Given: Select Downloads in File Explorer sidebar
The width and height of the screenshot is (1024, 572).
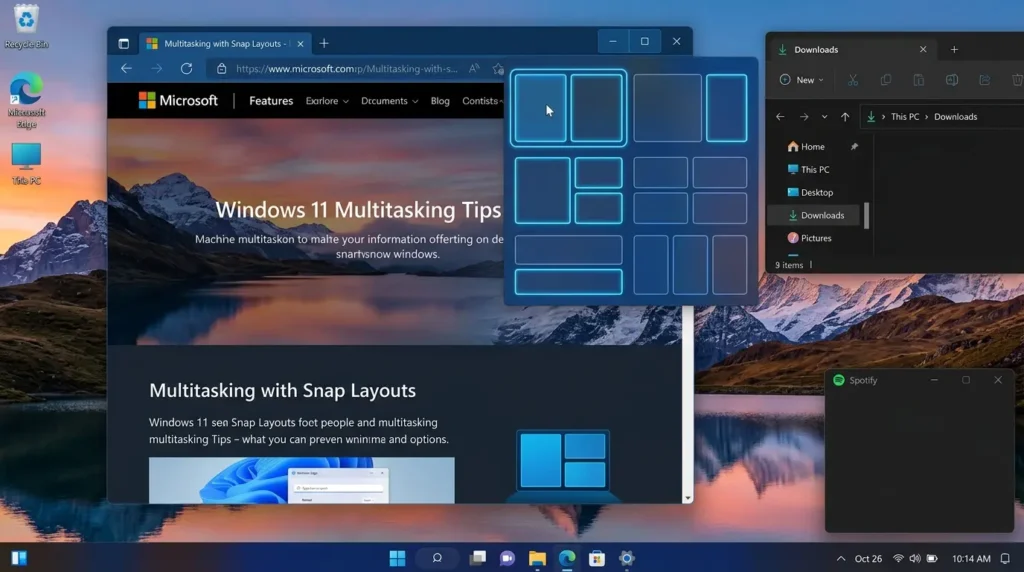Looking at the screenshot, I should [x=815, y=215].
